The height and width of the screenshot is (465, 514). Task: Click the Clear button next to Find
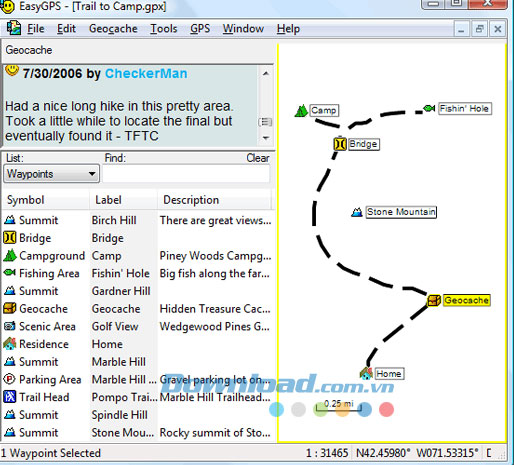(x=258, y=158)
